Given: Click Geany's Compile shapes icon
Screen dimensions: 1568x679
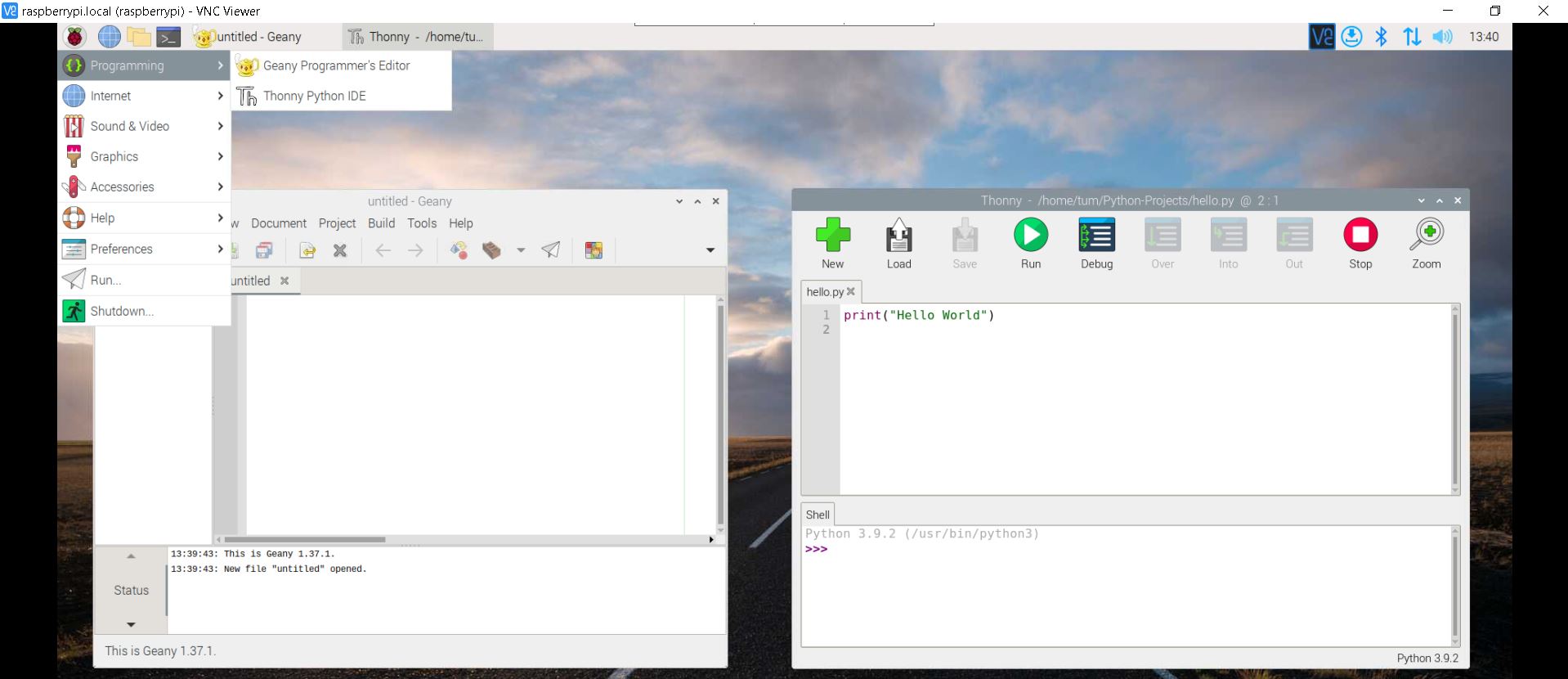Looking at the screenshot, I should (x=459, y=250).
